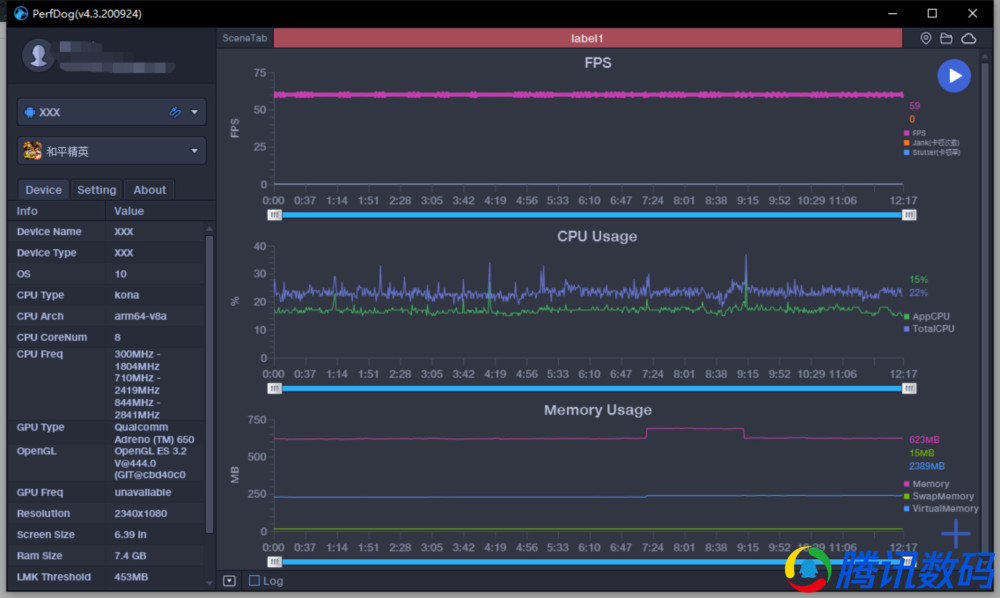
Task: Select the GPU Freq row label
Action: (x=40, y=492)
